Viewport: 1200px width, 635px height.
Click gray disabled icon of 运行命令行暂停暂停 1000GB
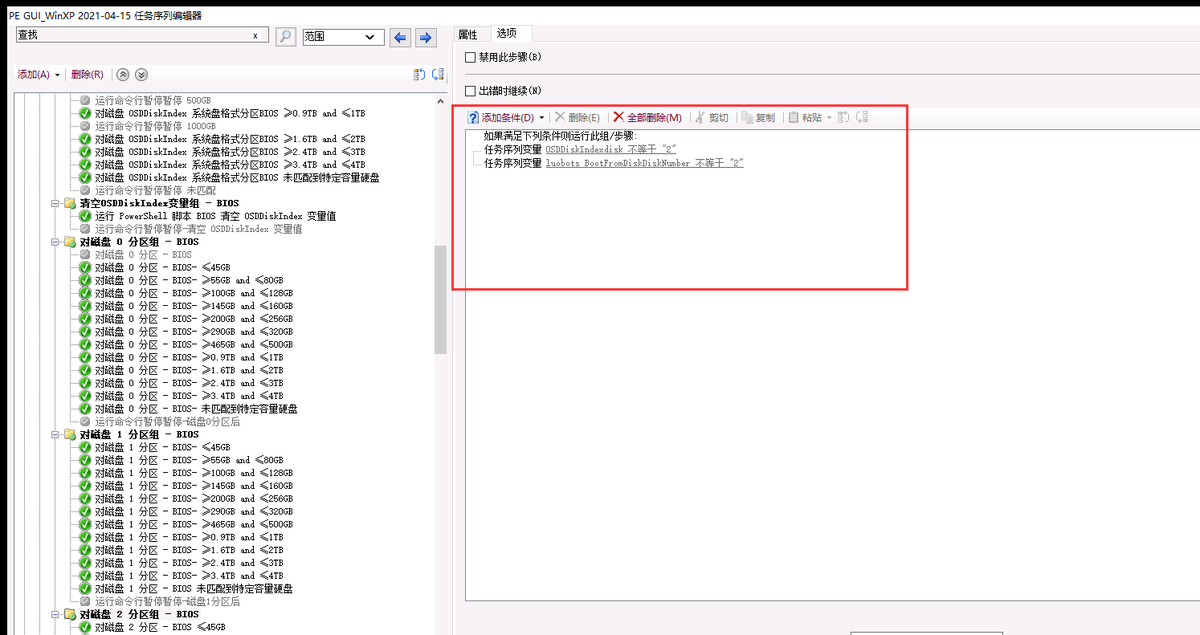click(85, 126)
